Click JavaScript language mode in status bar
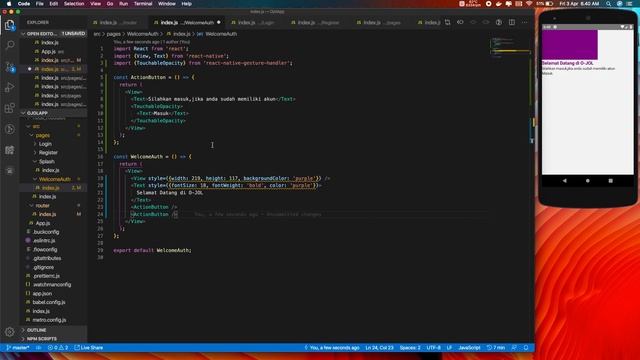 (469, 348)
